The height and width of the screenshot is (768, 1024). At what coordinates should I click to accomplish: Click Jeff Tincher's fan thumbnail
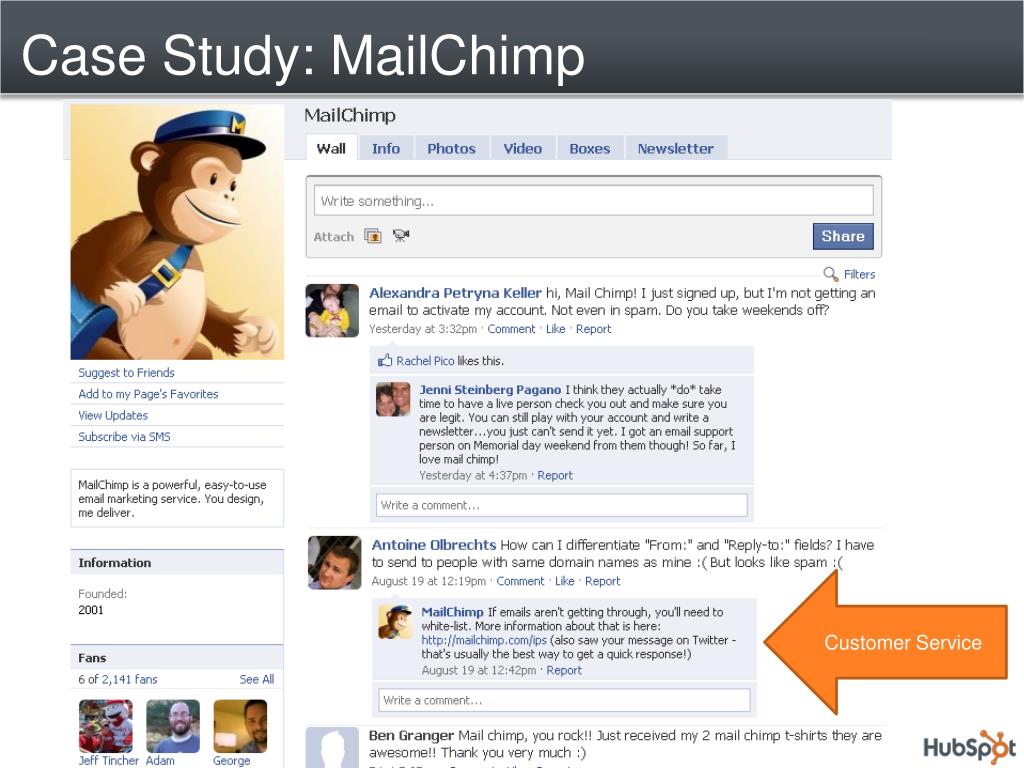coord(106,726)
